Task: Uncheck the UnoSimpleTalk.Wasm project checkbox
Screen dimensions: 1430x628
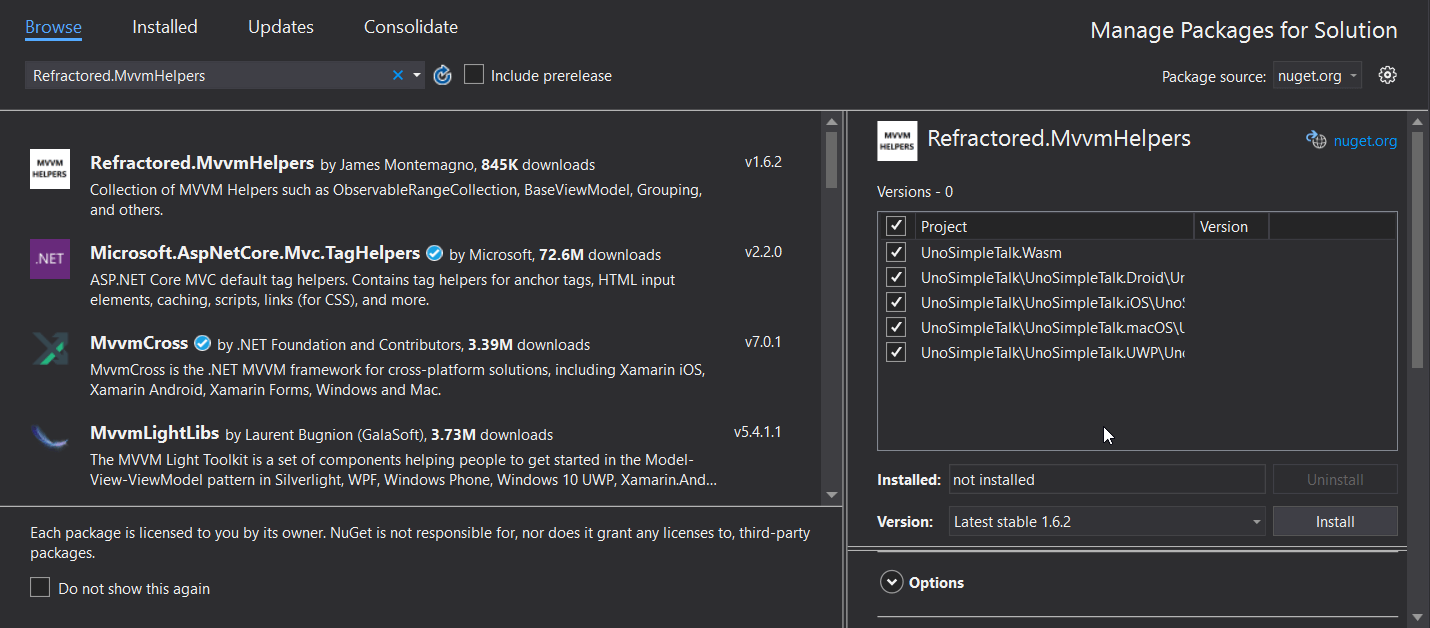Action: pyautogui.click(x=896, y=253)
